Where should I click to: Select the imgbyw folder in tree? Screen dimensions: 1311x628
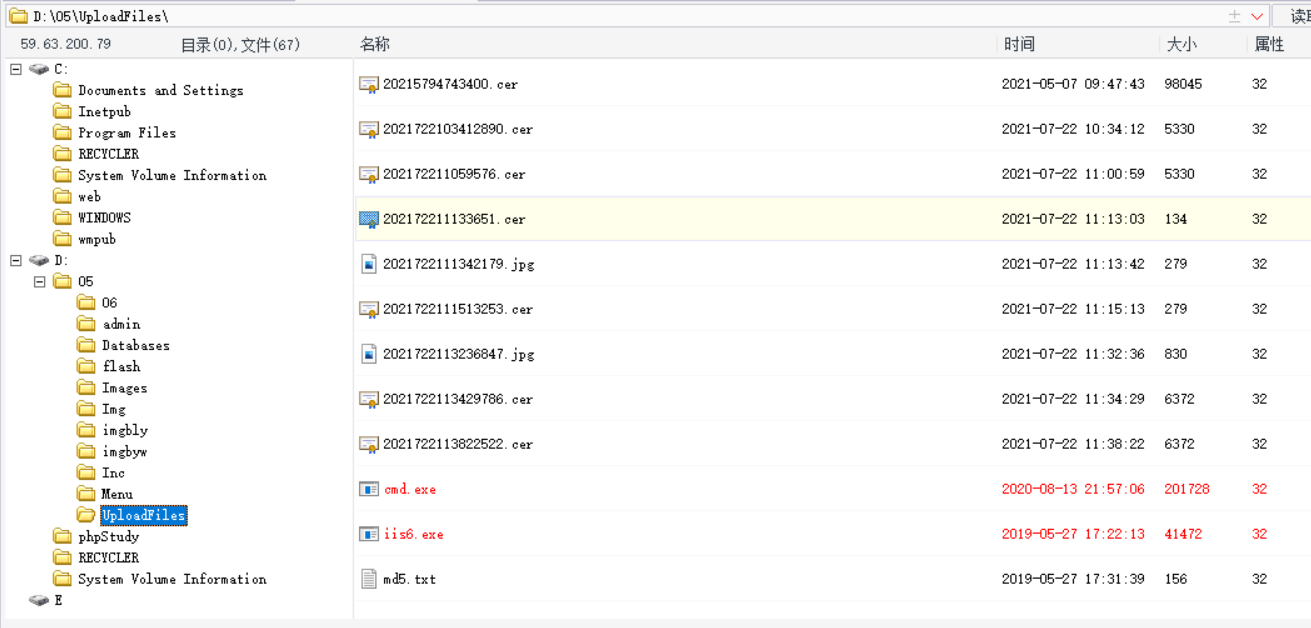click(x=125, y=451)
